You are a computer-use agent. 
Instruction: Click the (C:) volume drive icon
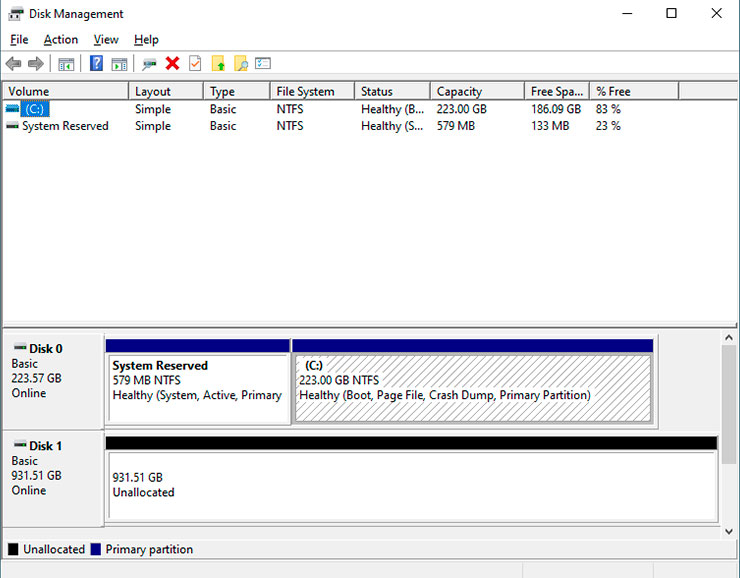click(x=12, y=109)
